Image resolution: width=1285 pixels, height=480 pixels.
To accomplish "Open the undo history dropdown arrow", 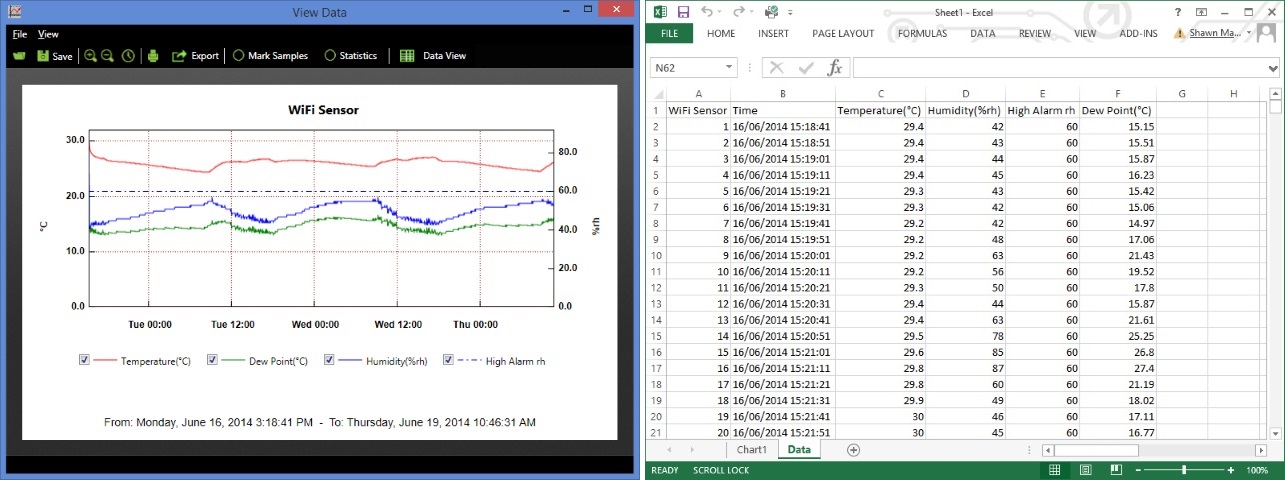I will coord(720,13).
